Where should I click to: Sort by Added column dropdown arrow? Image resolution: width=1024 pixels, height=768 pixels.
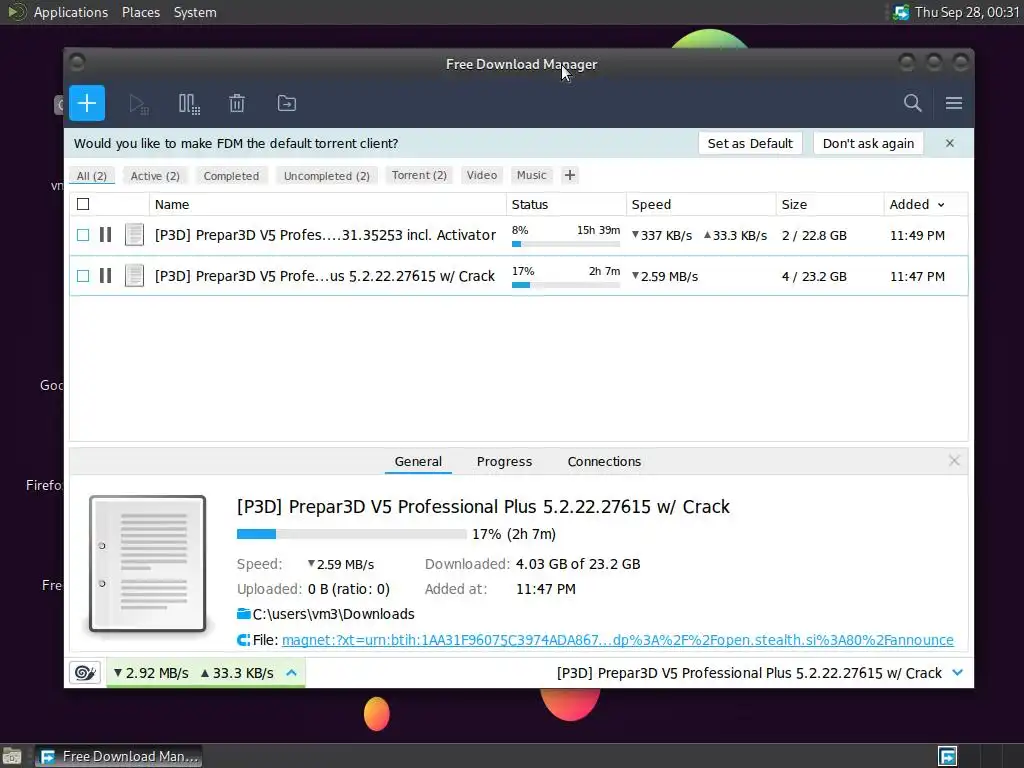point(941,205)
